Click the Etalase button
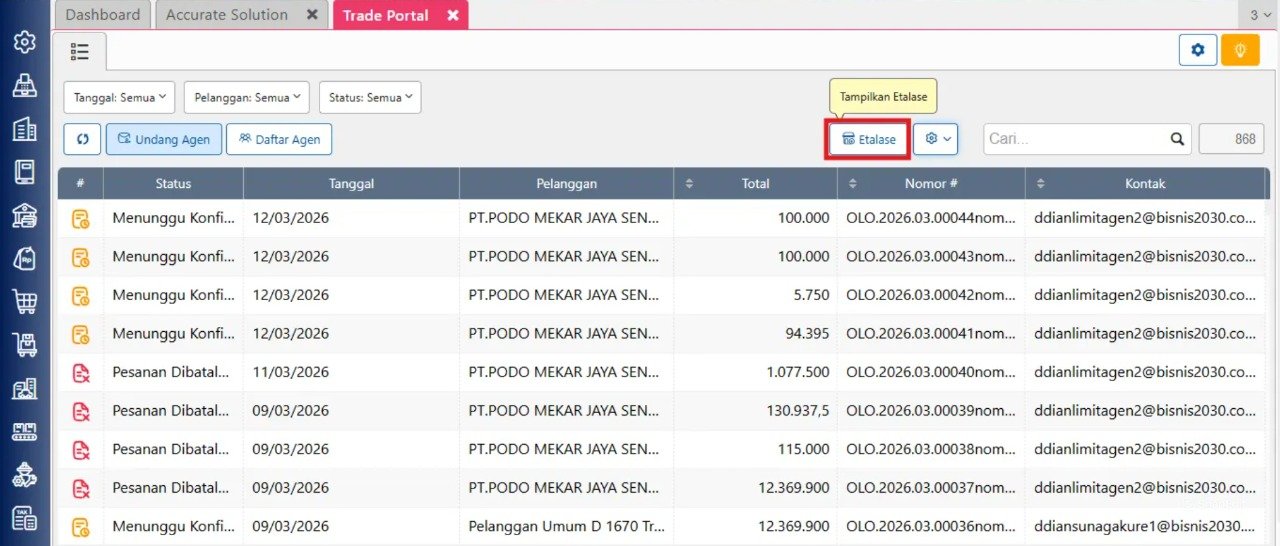The height and width of the screenshot is (546, 1280). (x=868, y=139)
